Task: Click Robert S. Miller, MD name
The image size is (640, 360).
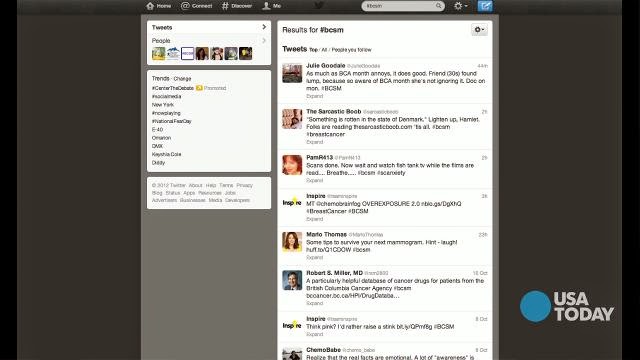Action: tap(334, 273)
